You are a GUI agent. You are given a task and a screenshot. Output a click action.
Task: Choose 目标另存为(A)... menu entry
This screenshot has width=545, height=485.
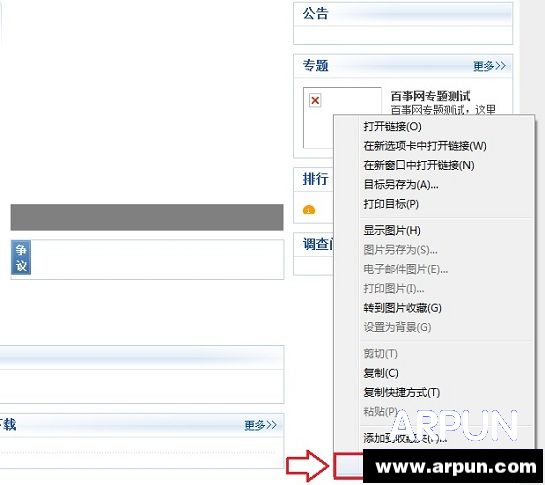[x=401, y=185]
